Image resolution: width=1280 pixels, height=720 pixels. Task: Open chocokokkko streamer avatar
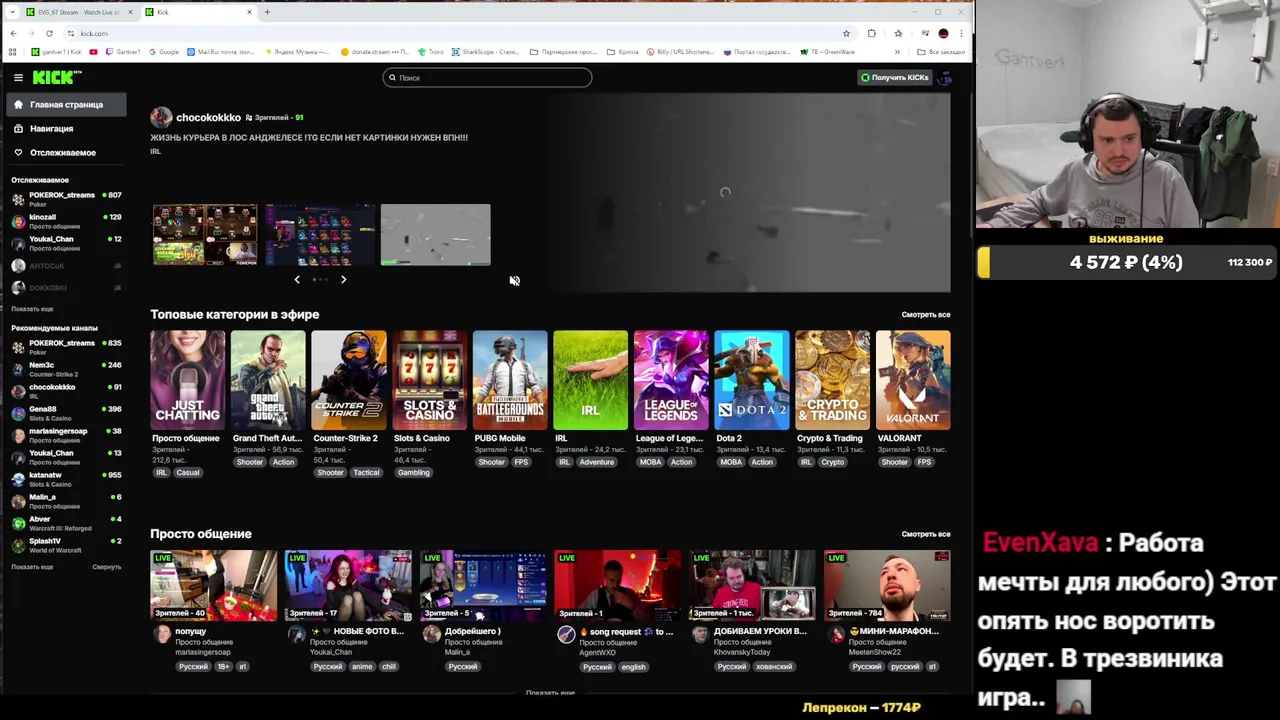coord(161,117)
